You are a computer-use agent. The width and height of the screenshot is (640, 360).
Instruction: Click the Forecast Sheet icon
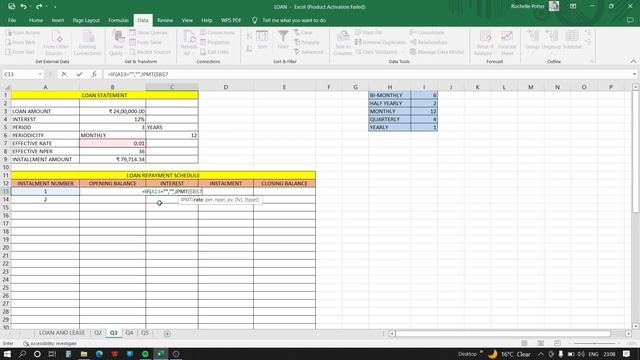point(507,37)
